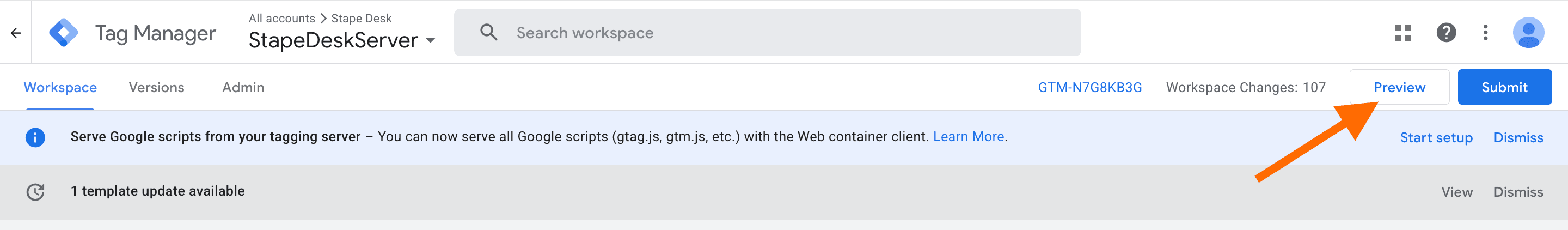Click the Tag Manager logo
The image size is (1568, 230).
64,33
